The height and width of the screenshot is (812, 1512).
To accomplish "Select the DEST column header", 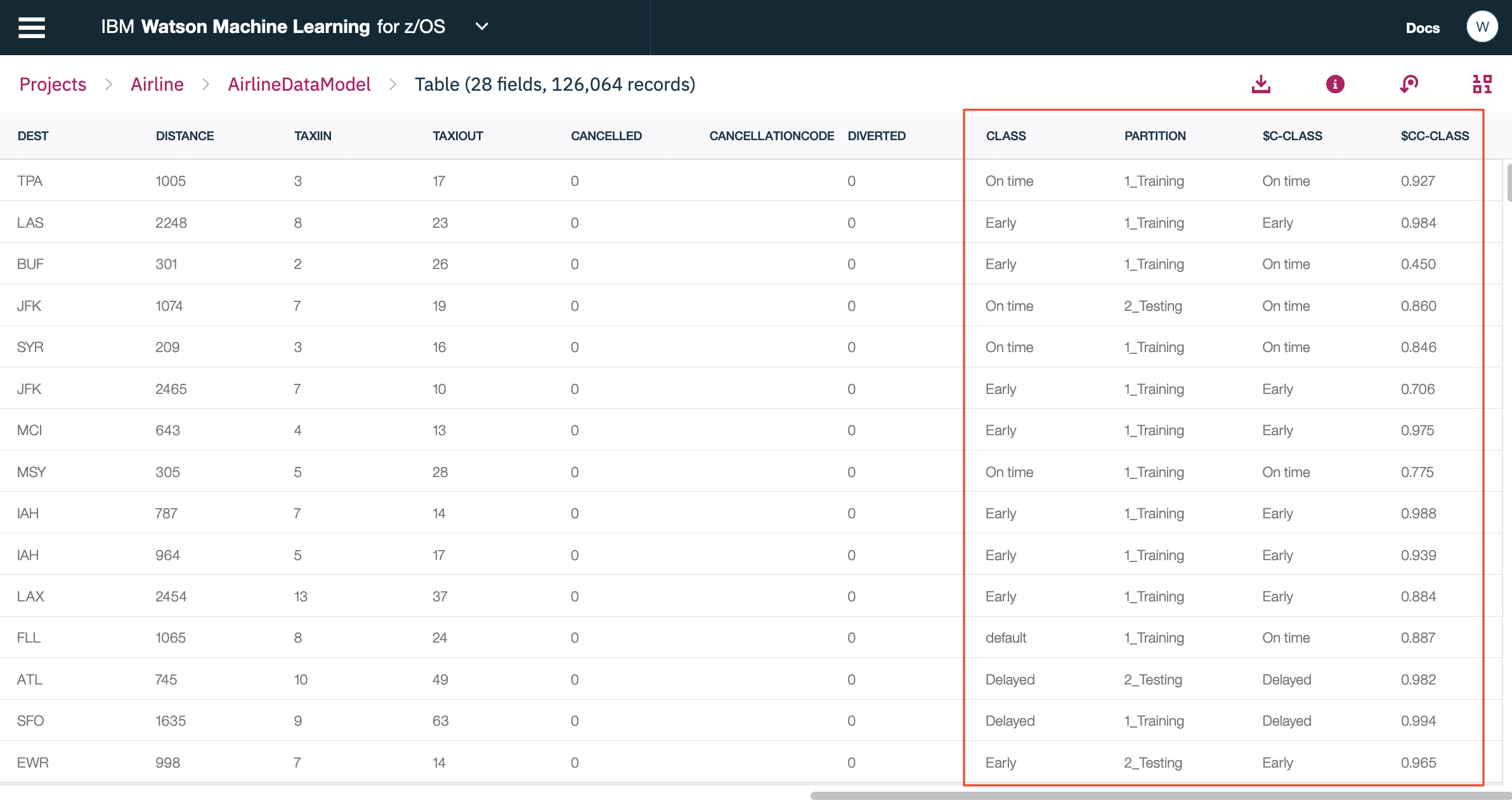I will (33, 136).
